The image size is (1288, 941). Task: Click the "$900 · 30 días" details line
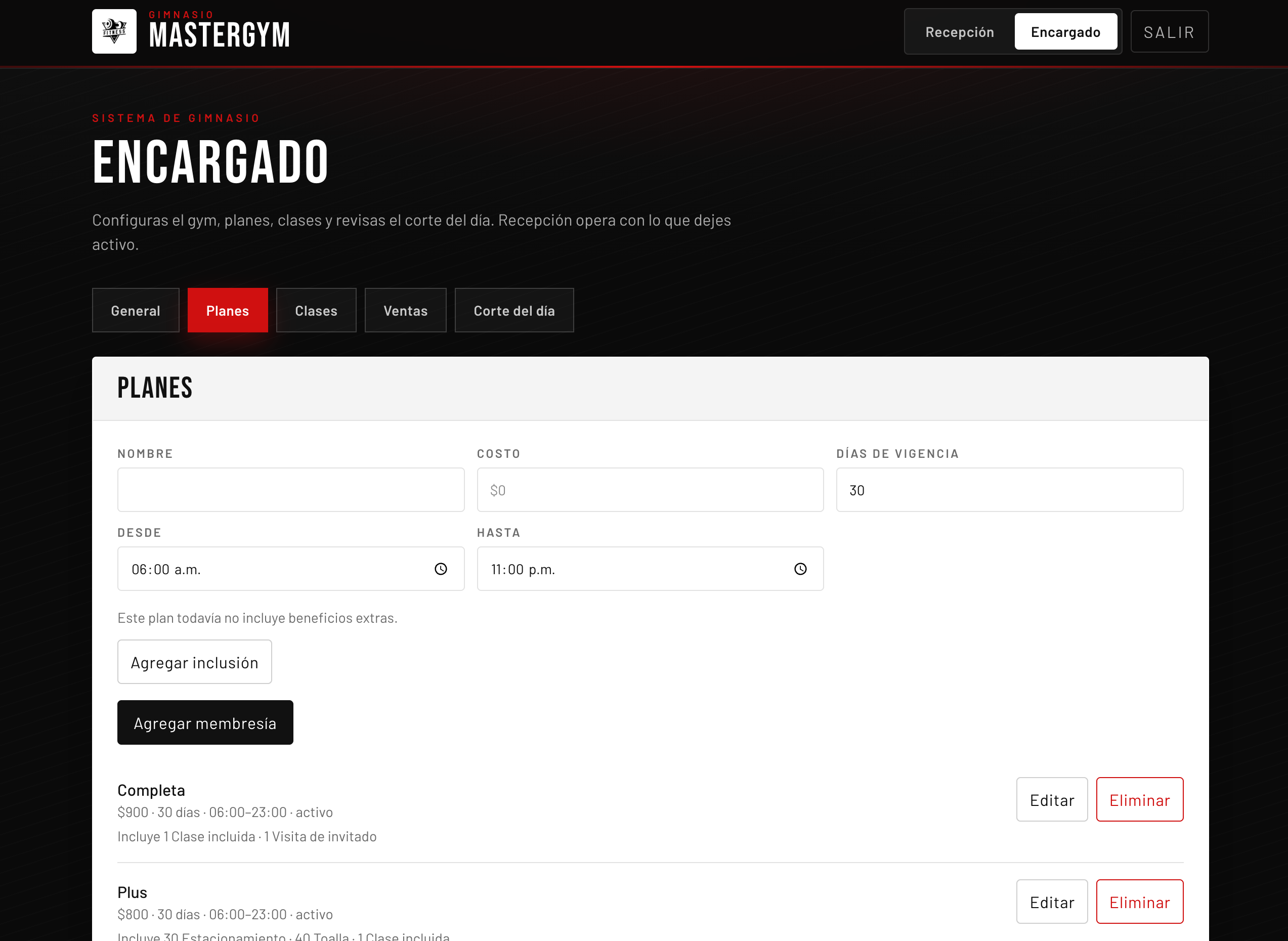pyautogui.click(x=225, y=812)
